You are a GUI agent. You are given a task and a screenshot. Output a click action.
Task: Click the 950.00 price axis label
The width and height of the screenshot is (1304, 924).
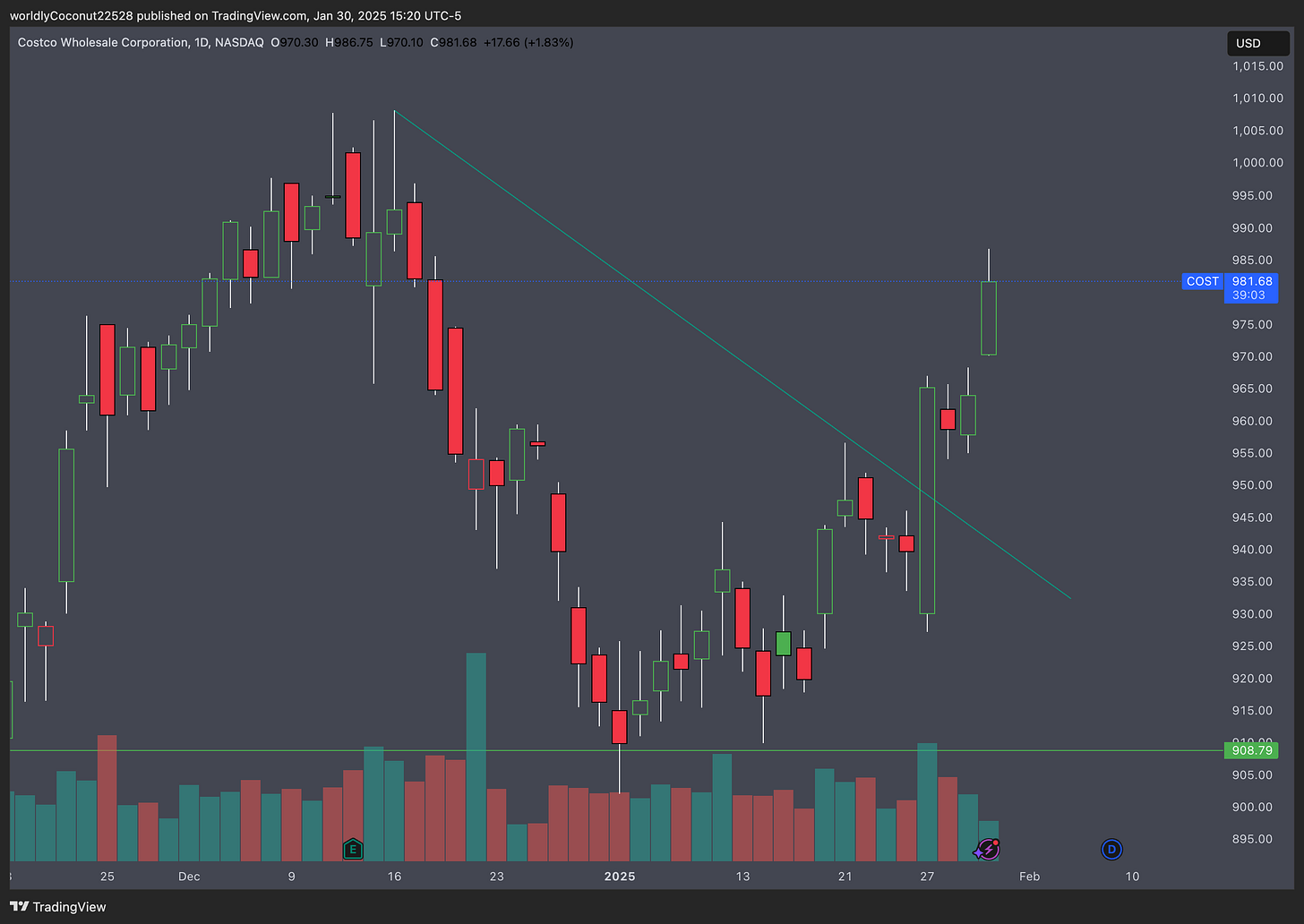pyautogui.click(x=1252, y=485)
